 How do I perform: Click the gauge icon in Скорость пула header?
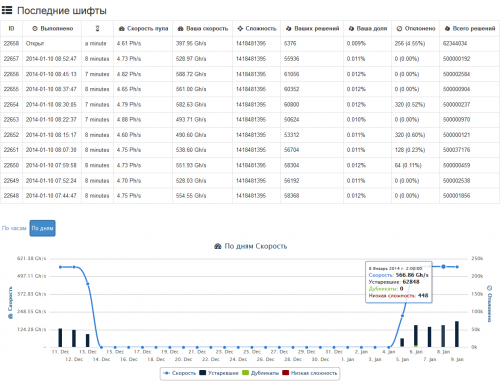click(x=122, y=29)
